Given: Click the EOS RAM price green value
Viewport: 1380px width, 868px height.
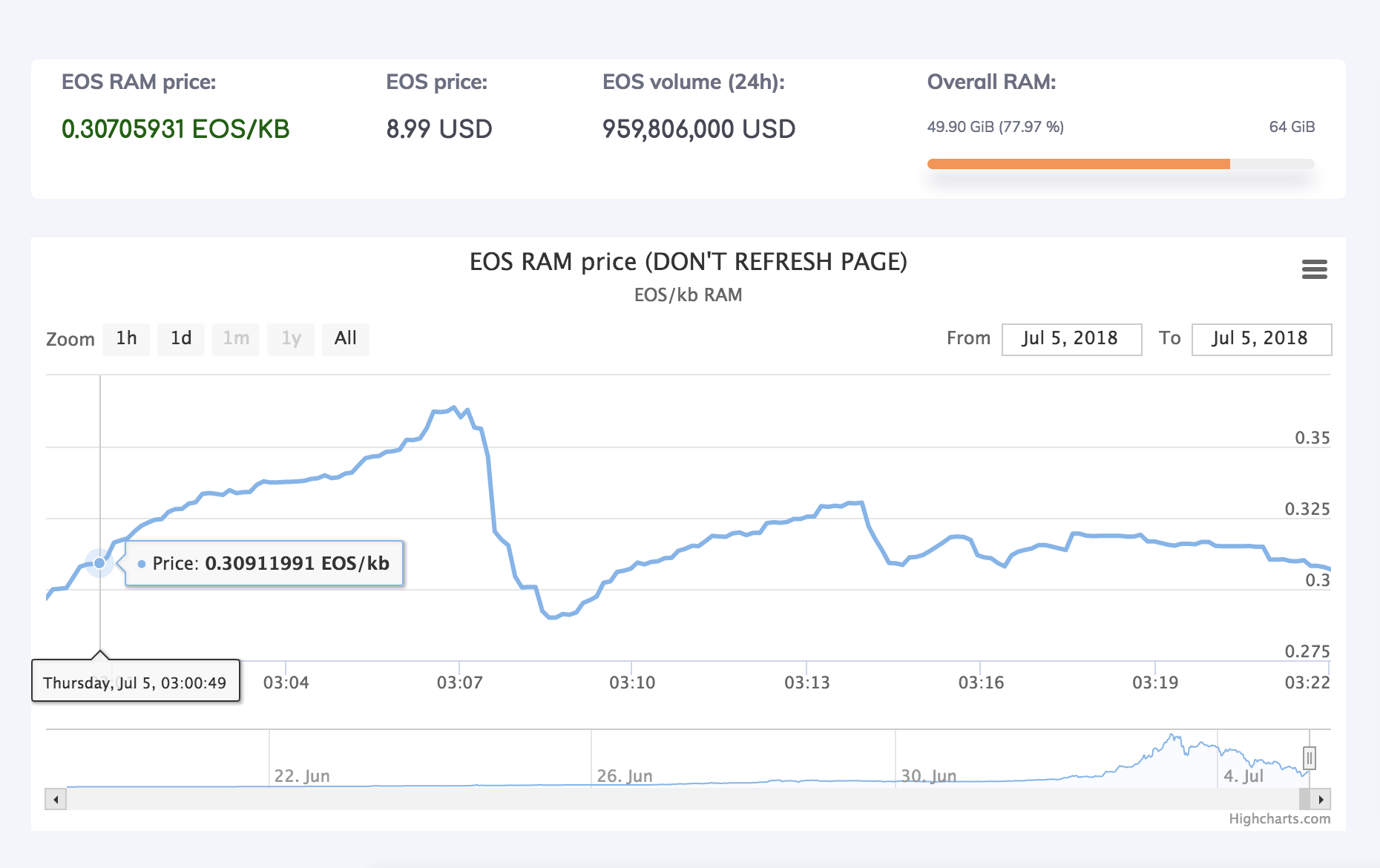Looking at the screenshot, I should click(x=175, y=129).
